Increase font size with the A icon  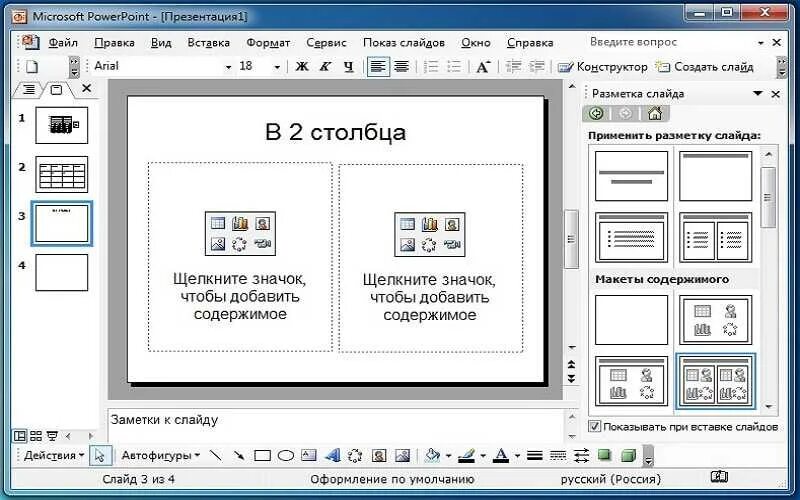483,67
